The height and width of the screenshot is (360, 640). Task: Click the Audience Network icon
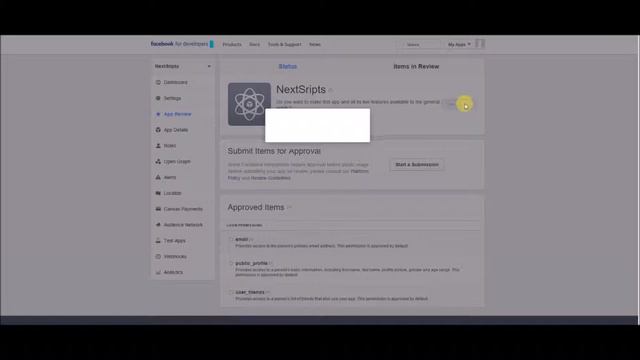tap(158, 225)
